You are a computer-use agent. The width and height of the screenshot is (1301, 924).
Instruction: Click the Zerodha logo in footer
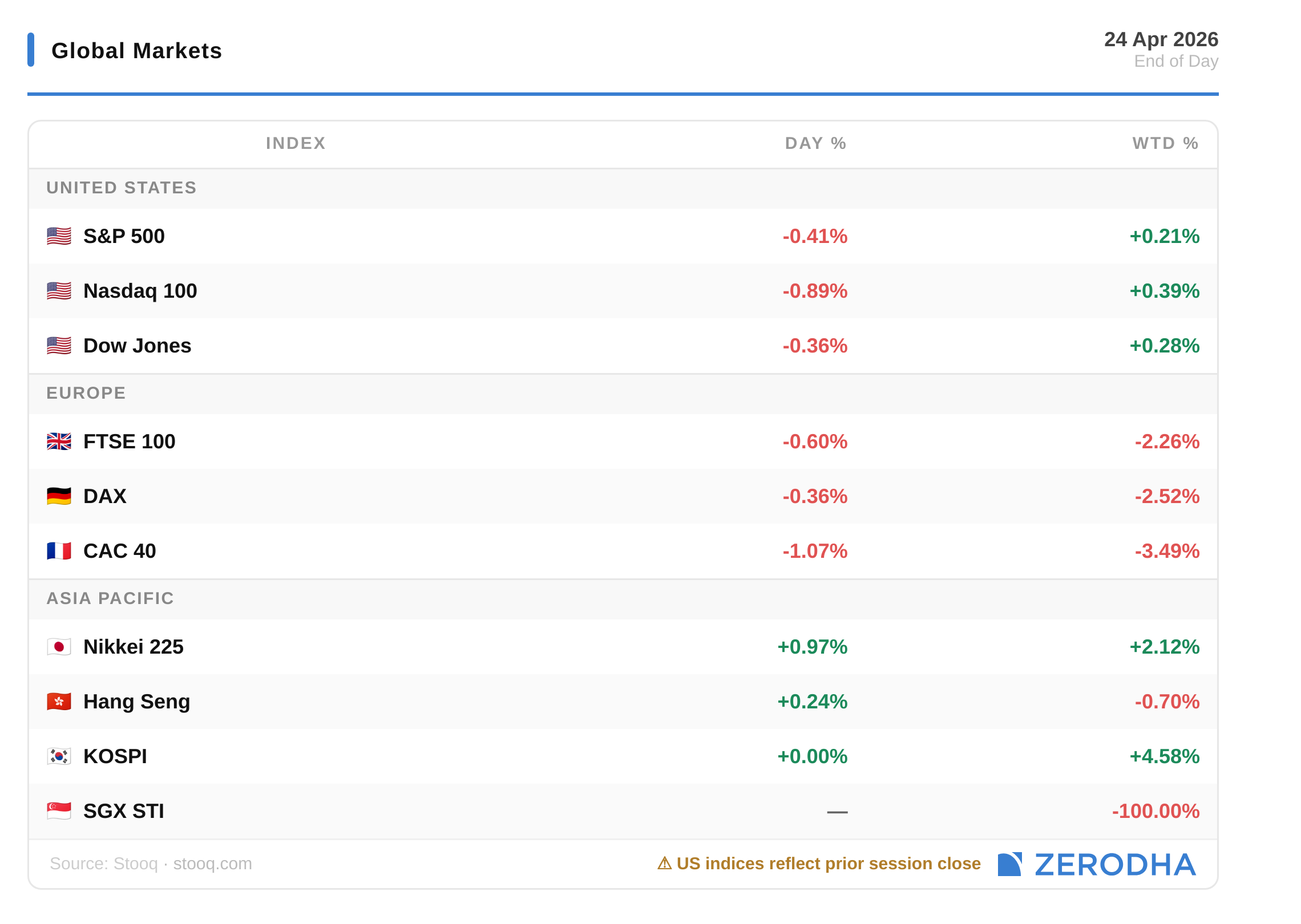(1097, 865)
